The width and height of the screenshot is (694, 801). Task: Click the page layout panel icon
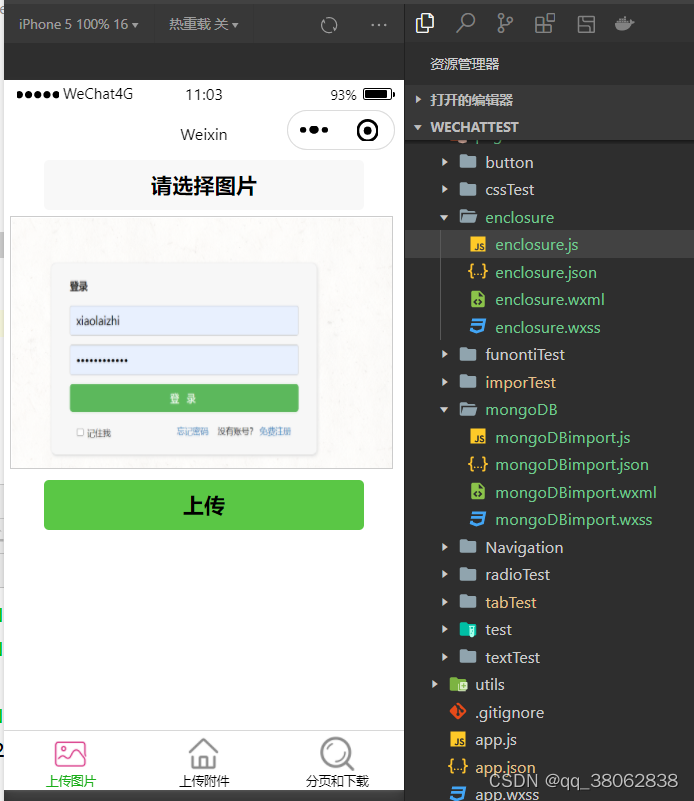point(586,24)
